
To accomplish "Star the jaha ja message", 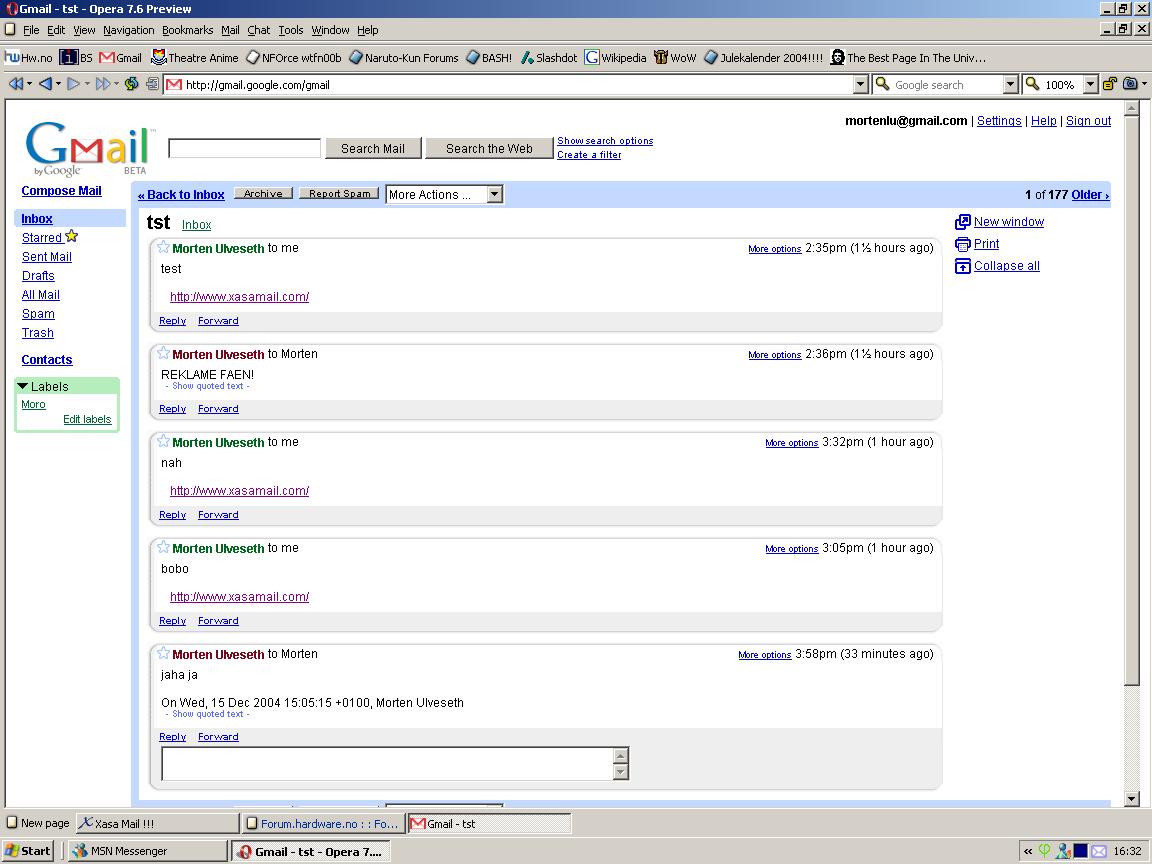I will 163,652.
